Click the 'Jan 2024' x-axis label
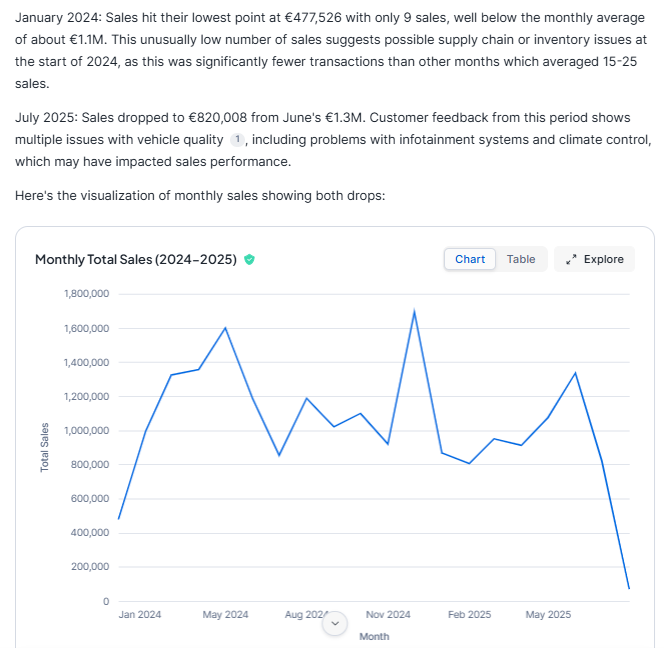This screenshot has height=648, width=664. pos(139,614)
